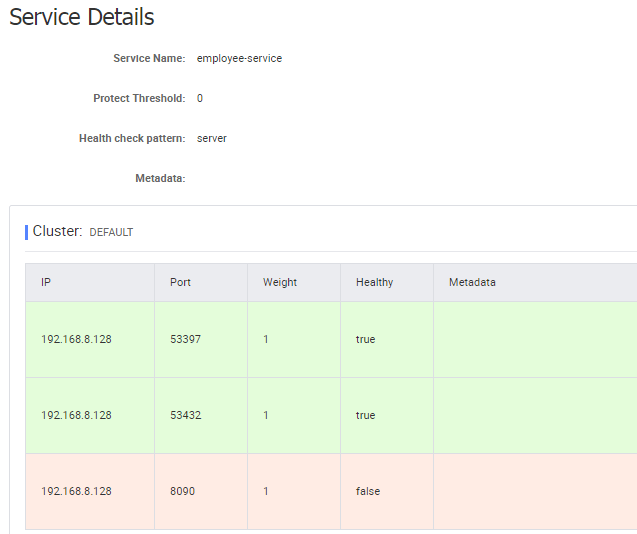This screenshot has width=637, height=534.
Task: Click the weight value in port 8090 row
Action: (x=266, y=492)
